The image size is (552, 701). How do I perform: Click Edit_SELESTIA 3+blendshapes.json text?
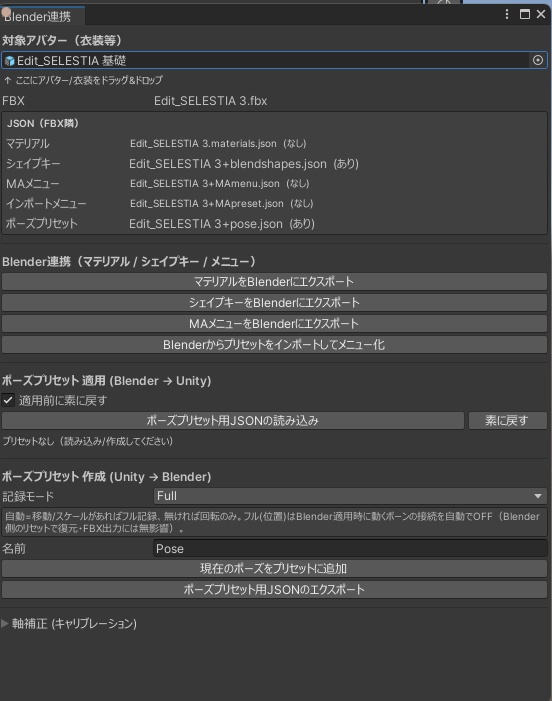click(x=228, y=164)
